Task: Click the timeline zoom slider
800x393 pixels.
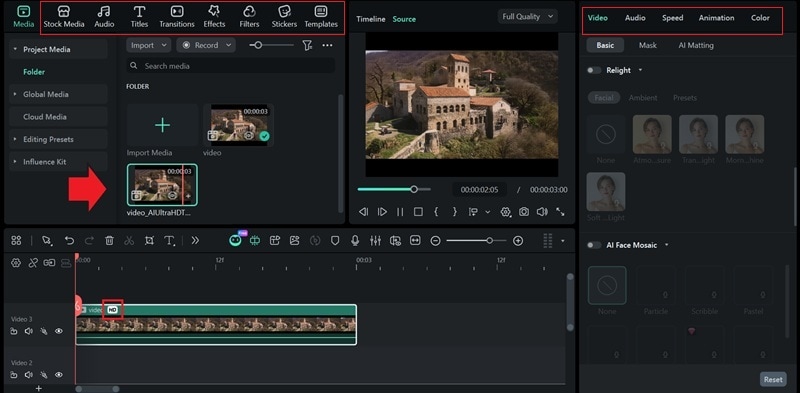Action: click(x=477, y=240)
